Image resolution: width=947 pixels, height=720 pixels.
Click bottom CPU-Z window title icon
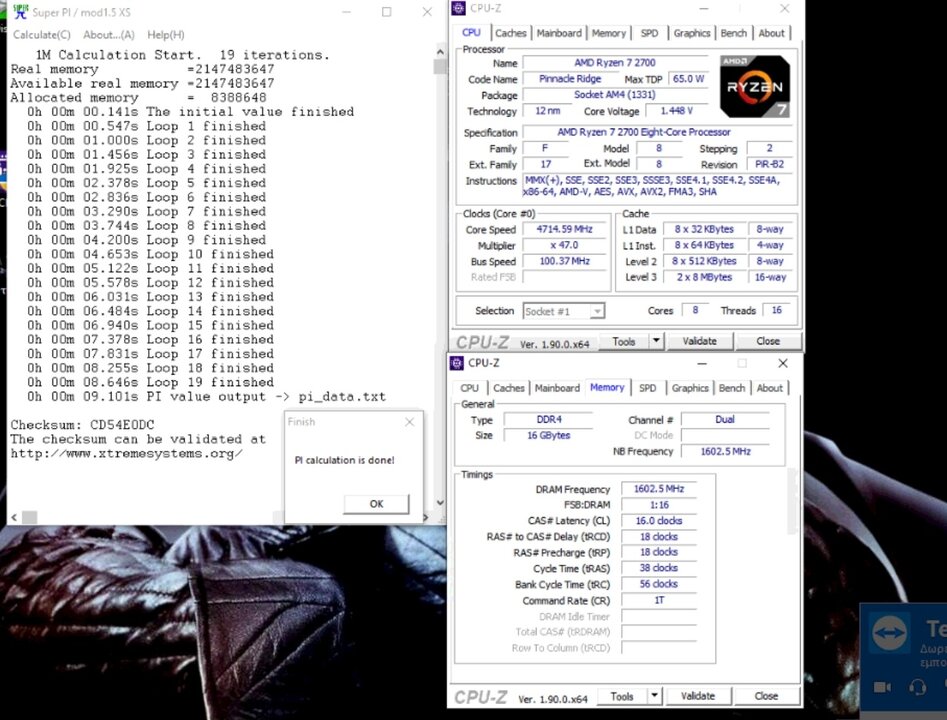(x=457, y=363)
